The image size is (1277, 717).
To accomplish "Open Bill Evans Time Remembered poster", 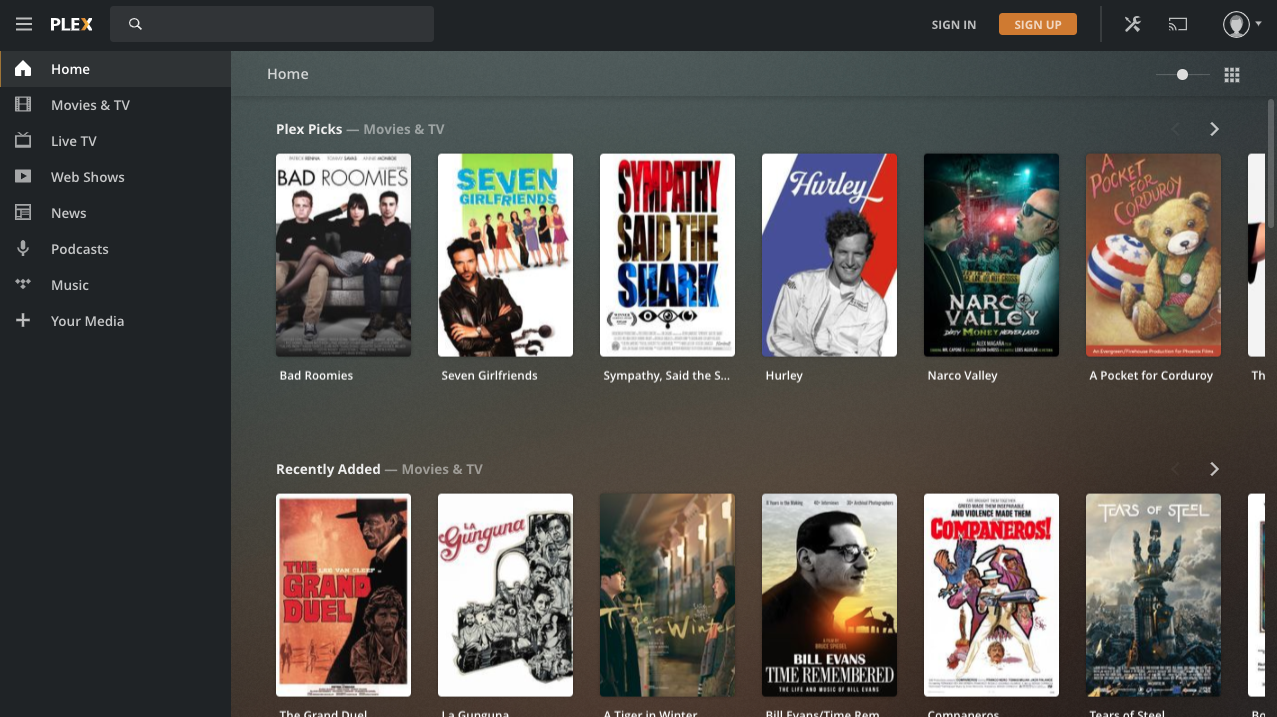I will click(829, 595).
